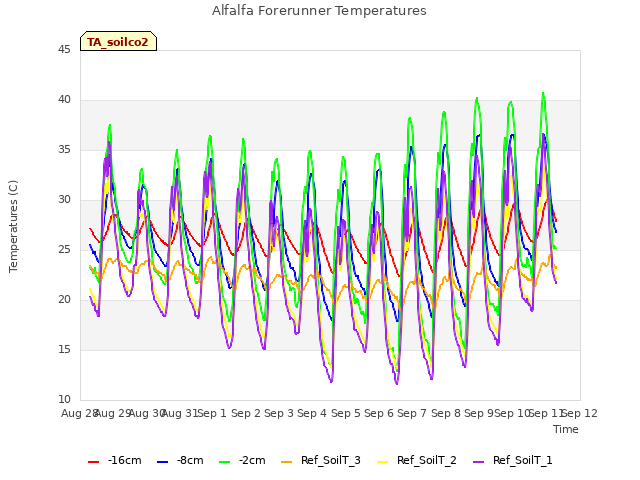Toggle the Ref_SoilT_1 legend entry
The image size is (640, 480).
[513, 460]
